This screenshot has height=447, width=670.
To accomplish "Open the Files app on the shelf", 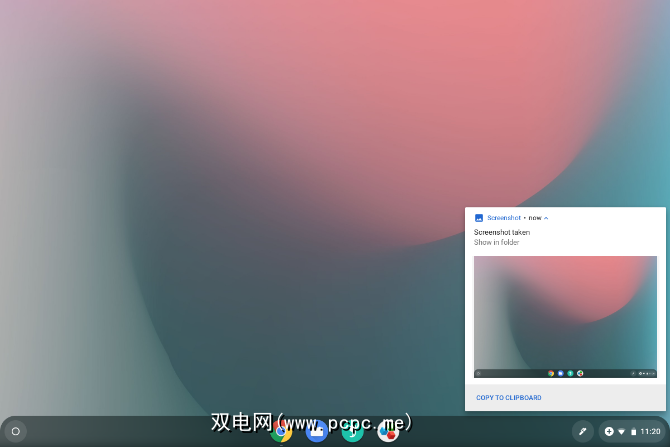I will point(317,432).
